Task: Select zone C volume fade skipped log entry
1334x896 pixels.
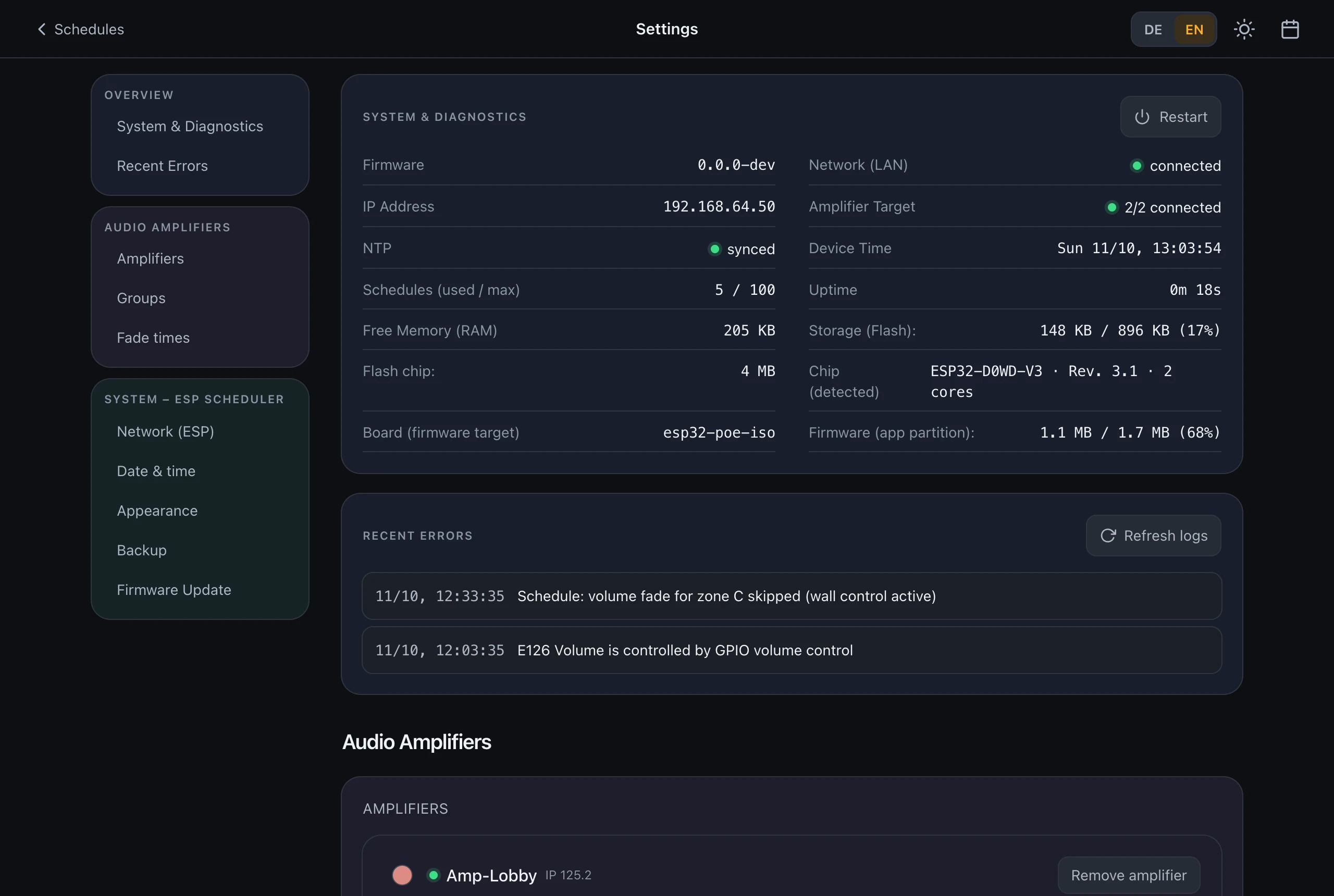Action: (x=792, y=596)
